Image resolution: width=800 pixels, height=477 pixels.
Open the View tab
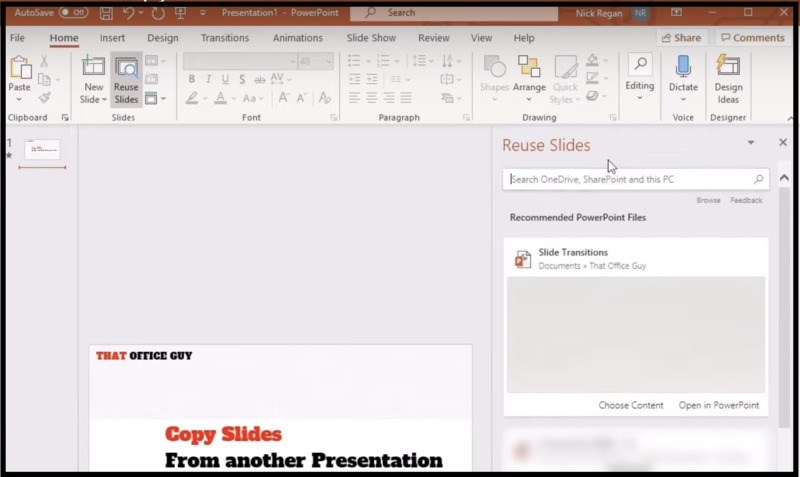coord(481,38)
